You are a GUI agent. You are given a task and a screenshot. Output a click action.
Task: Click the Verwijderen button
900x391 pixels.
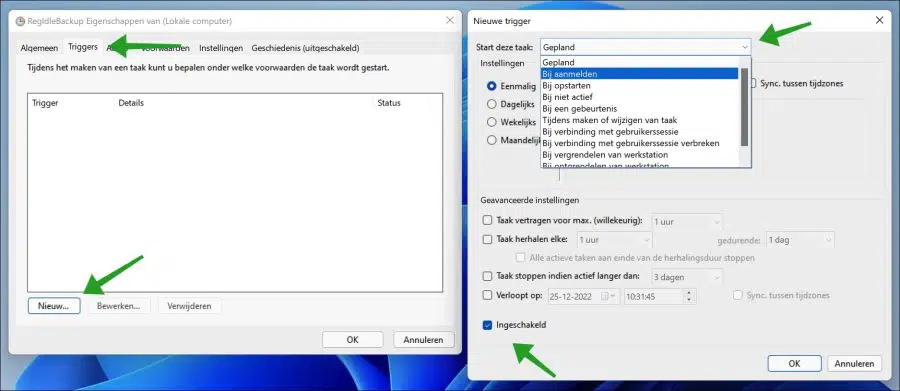click(x=189, y=306)
